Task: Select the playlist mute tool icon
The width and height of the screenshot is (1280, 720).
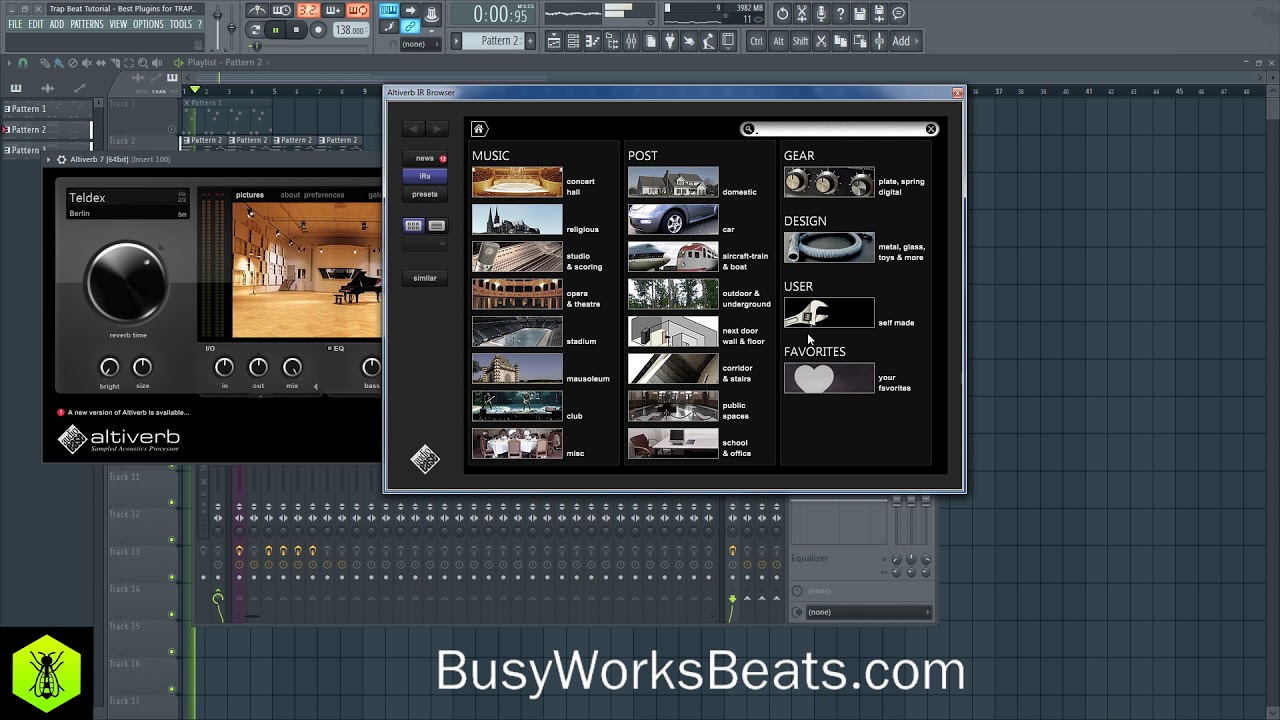Action: [x=87, y=62]
